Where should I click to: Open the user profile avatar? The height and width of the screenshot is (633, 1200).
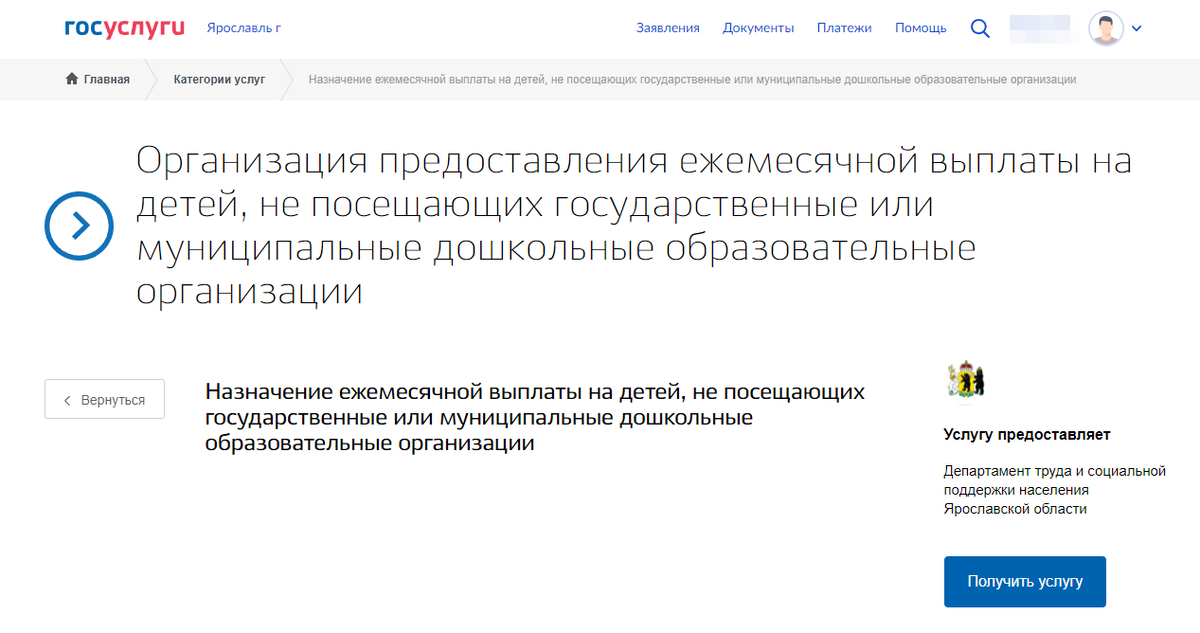[1105, 28]
